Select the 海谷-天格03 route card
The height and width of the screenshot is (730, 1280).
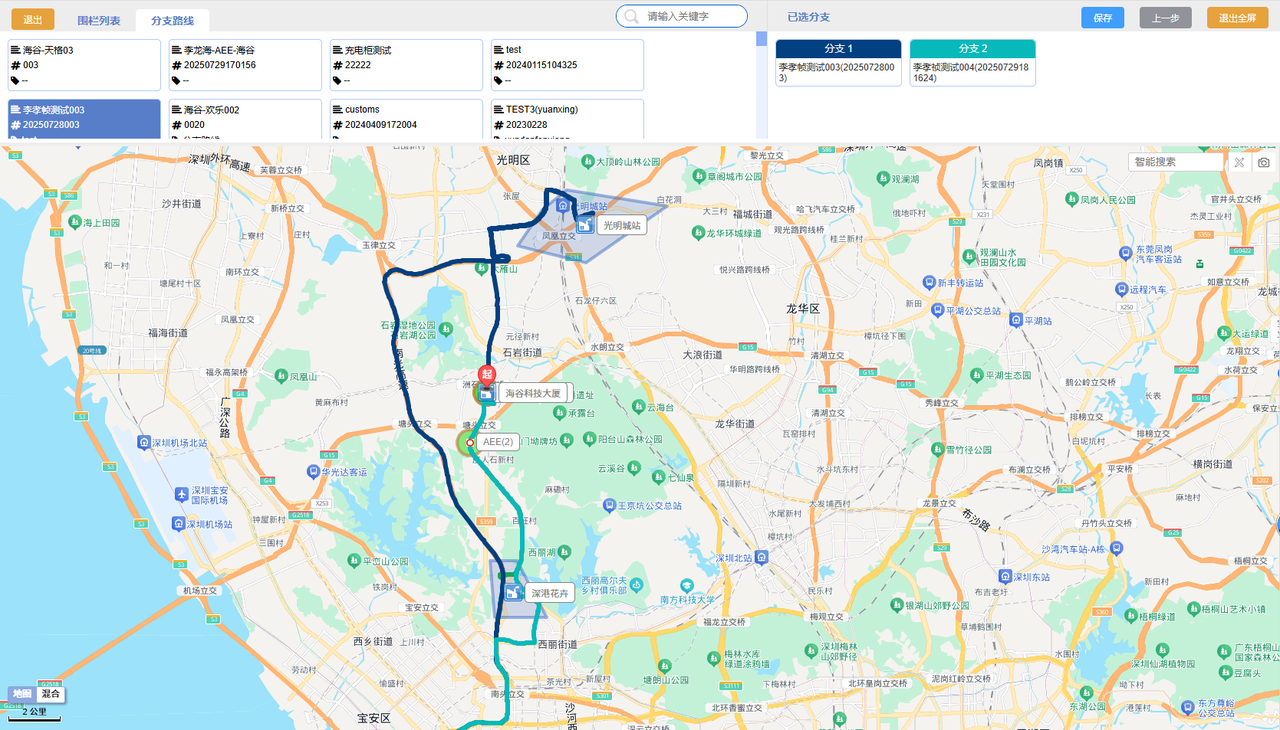[84, 65]
